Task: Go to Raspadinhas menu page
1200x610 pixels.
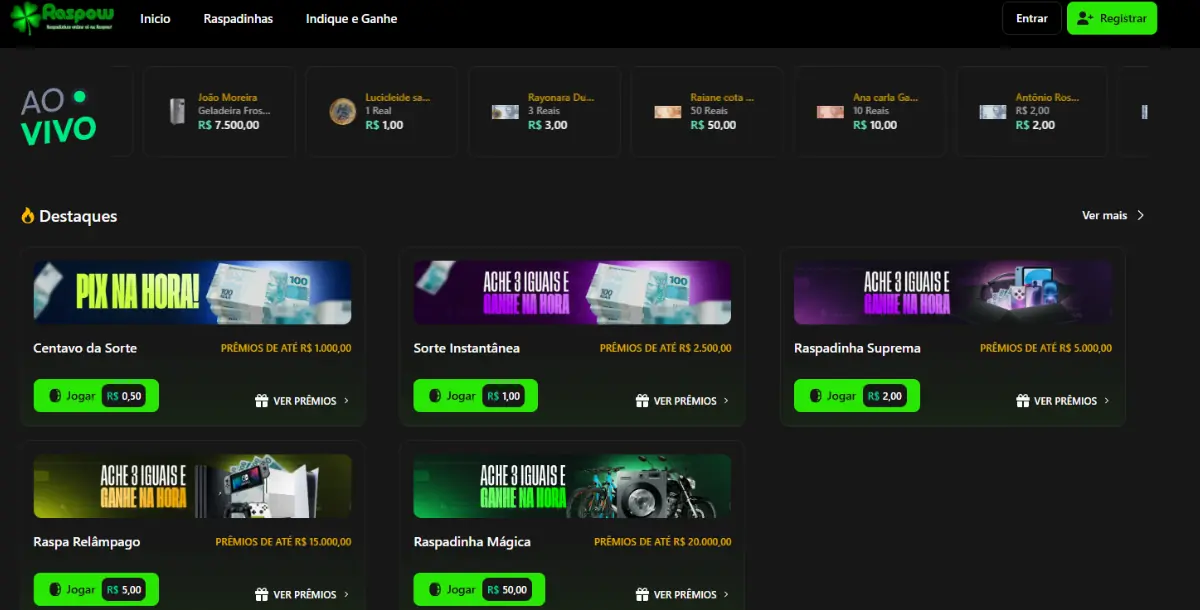Action: (238, 19)
